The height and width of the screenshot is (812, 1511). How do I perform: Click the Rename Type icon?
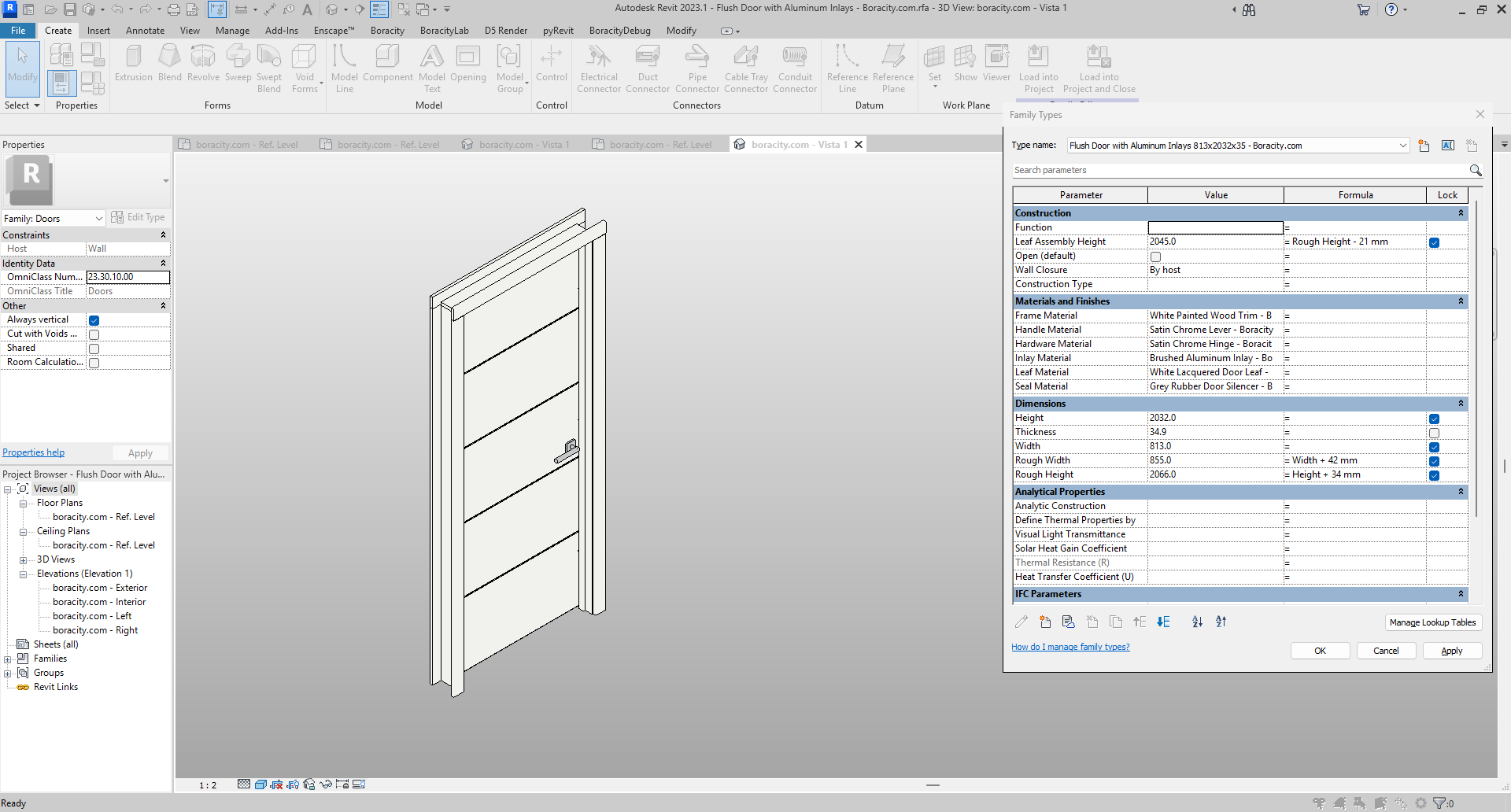[x=1448, y=146]
